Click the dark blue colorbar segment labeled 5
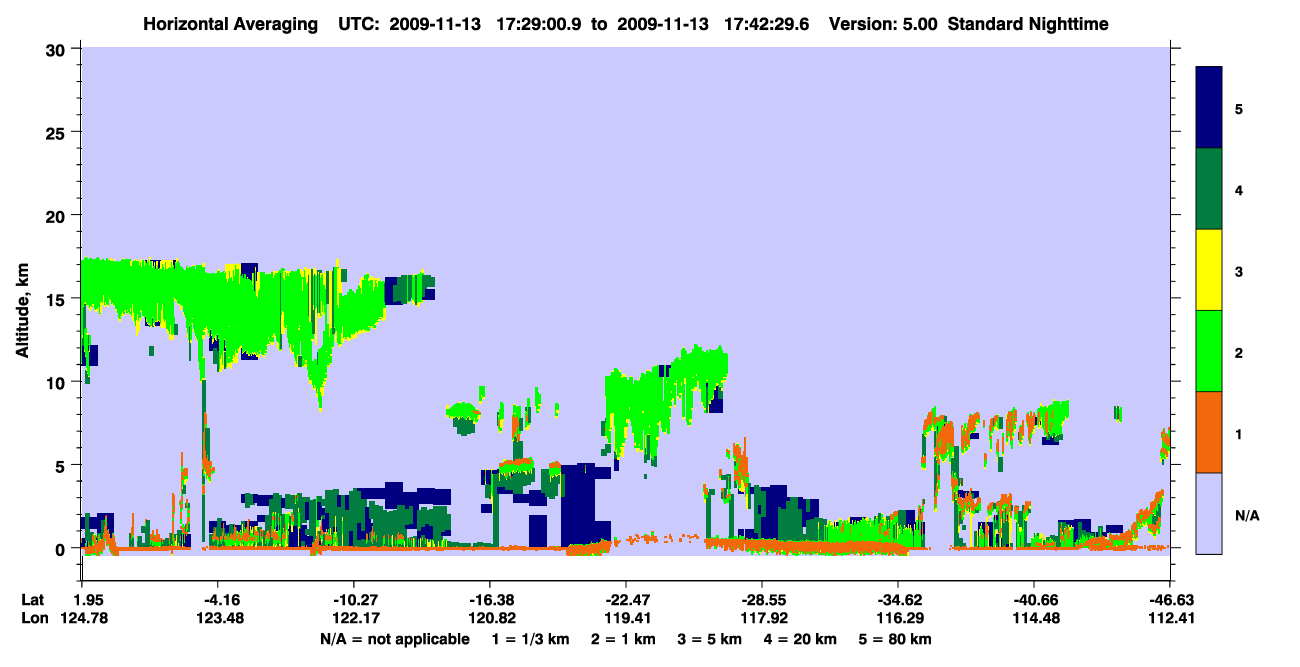The image size is (1300, 667). point(1209,108)
